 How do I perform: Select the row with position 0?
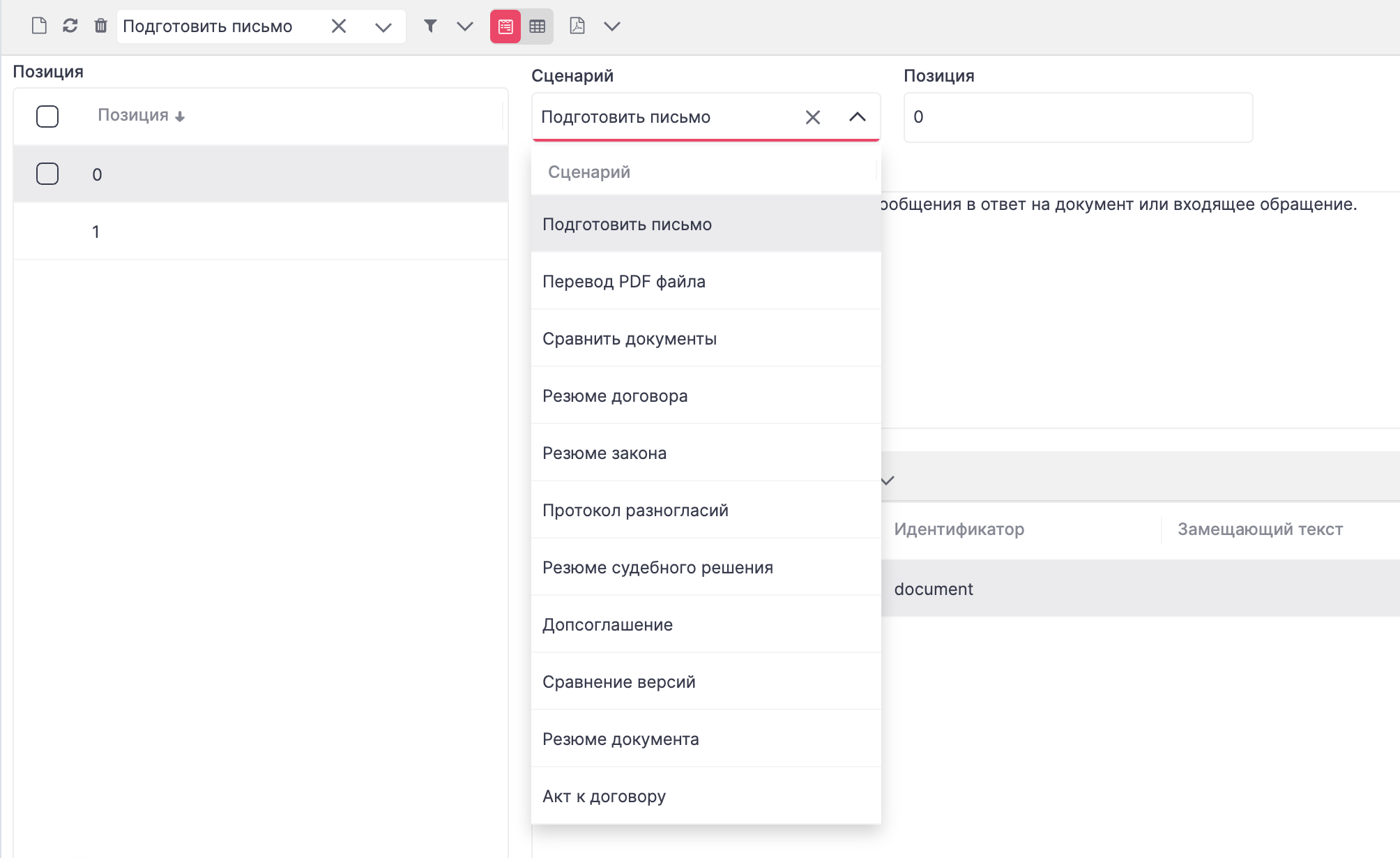click(x=261, y=174)
